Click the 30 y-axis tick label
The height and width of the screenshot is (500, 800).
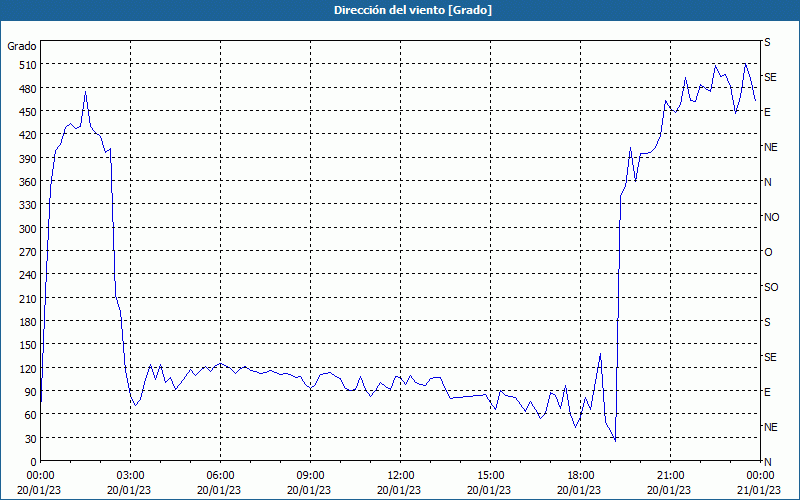pyautogui.click(x=31, y=439)
